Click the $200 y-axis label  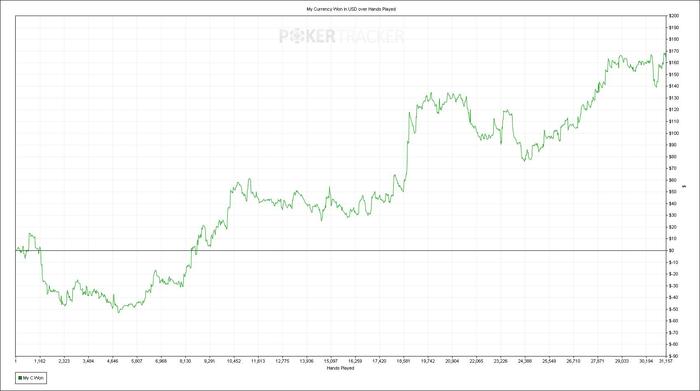674,16
